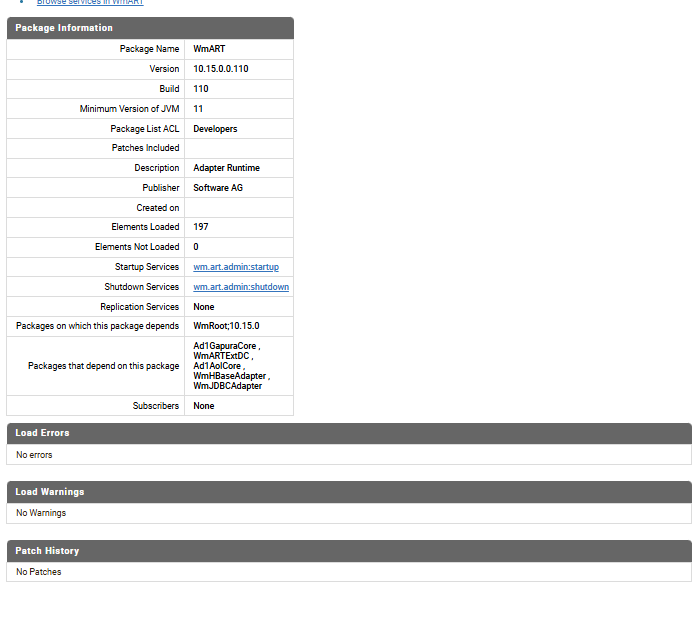
Task: Select WmARTExtDC in dependent packages
Action: pyautogui.click(x=221, y=356)
